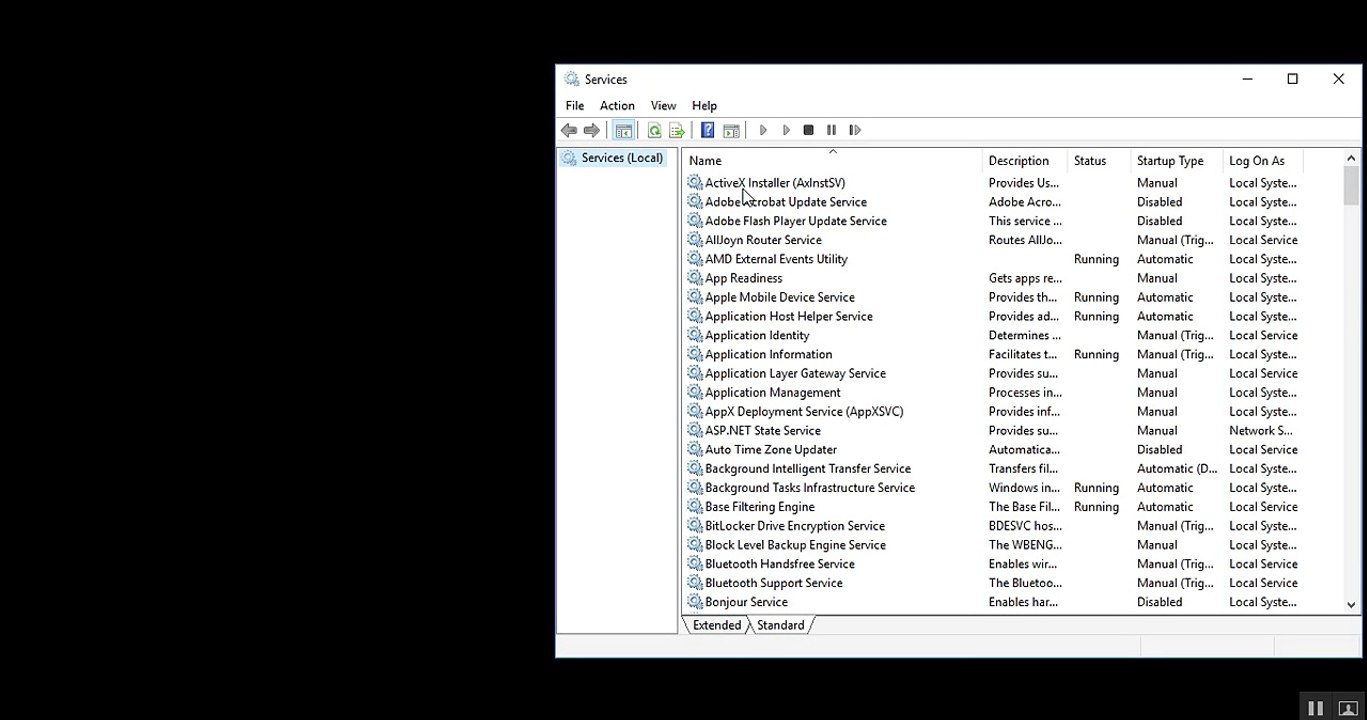The width and height of the screenshot is (1367, 720).
Task: Click the play arrow right after Action Pane icon
Action: tap(763, 130)
